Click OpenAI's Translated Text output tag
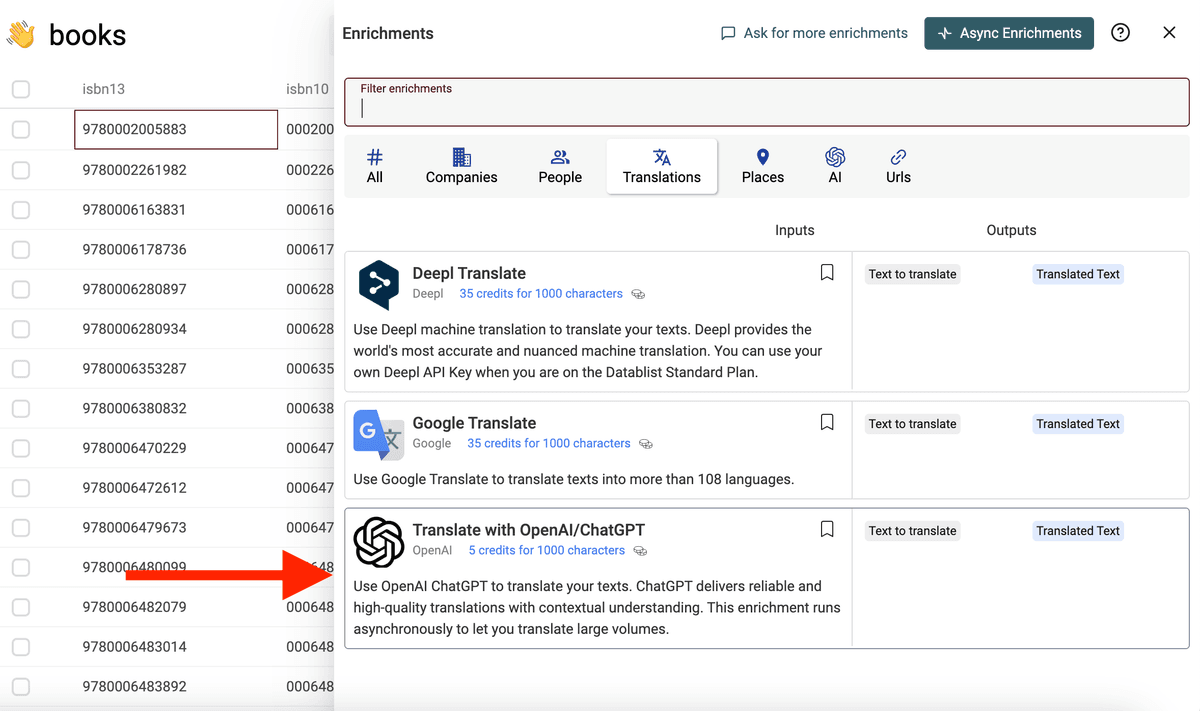The image size is (1200, 711). (x=1078, y=531)
